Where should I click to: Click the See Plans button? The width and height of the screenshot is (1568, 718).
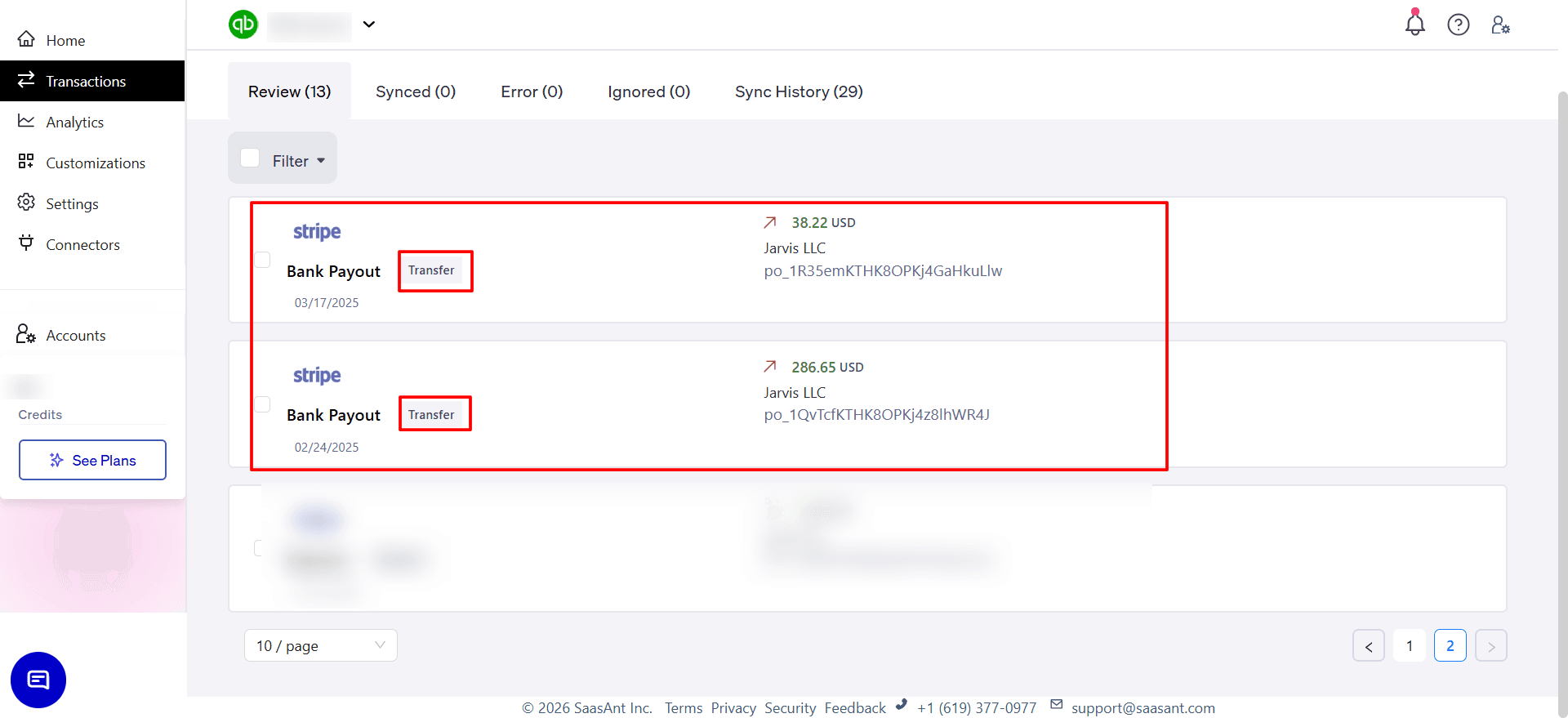click(x=92, y=460)
